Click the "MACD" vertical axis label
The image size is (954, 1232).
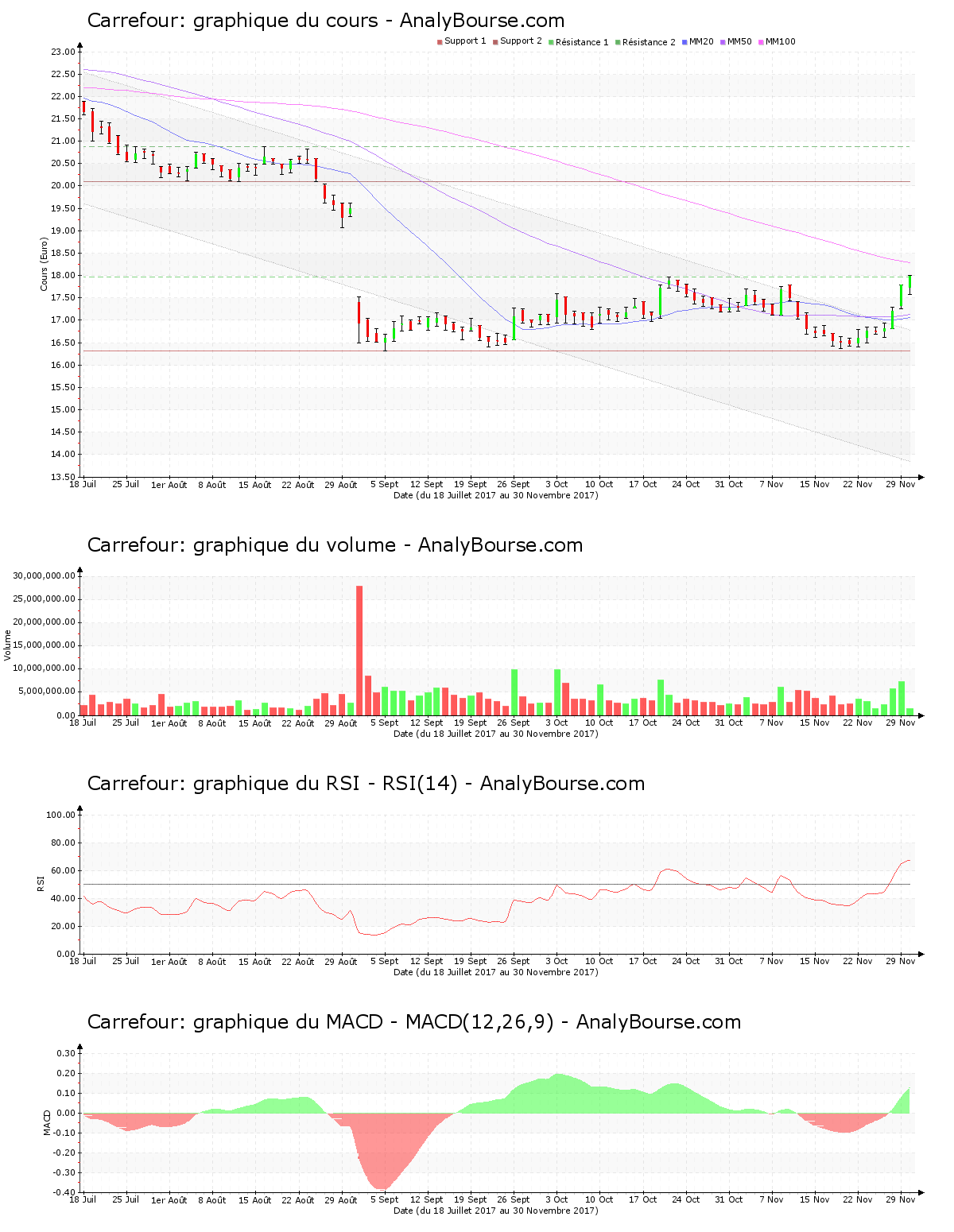[47, 1122]
